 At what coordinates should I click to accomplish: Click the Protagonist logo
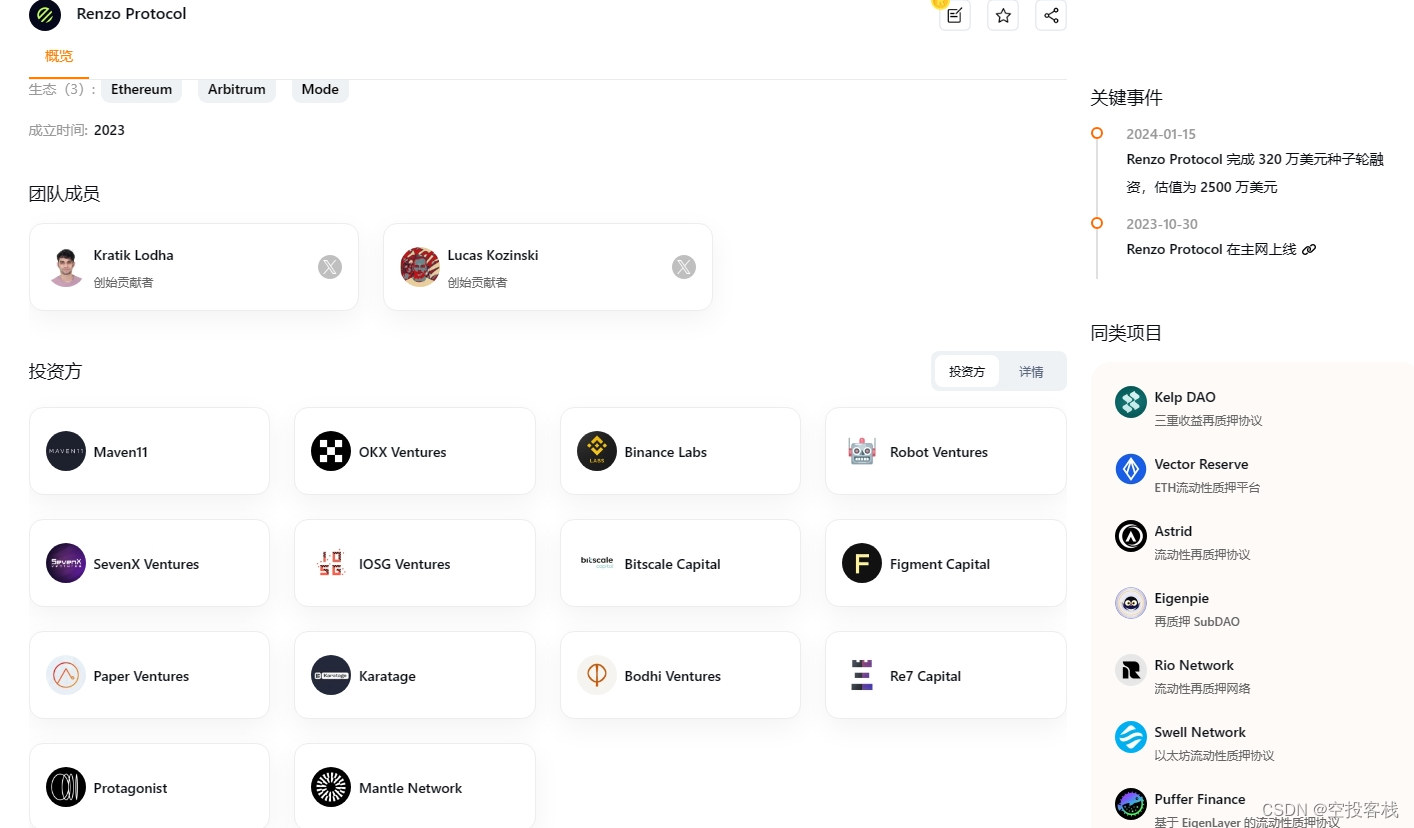pyautogui.click(x=66, y=787)
